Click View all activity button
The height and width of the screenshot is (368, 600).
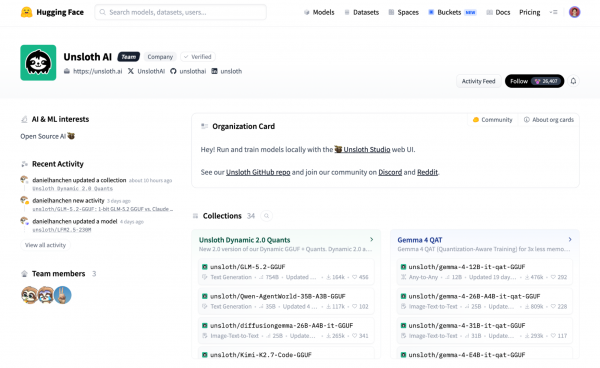click(46, 245)
